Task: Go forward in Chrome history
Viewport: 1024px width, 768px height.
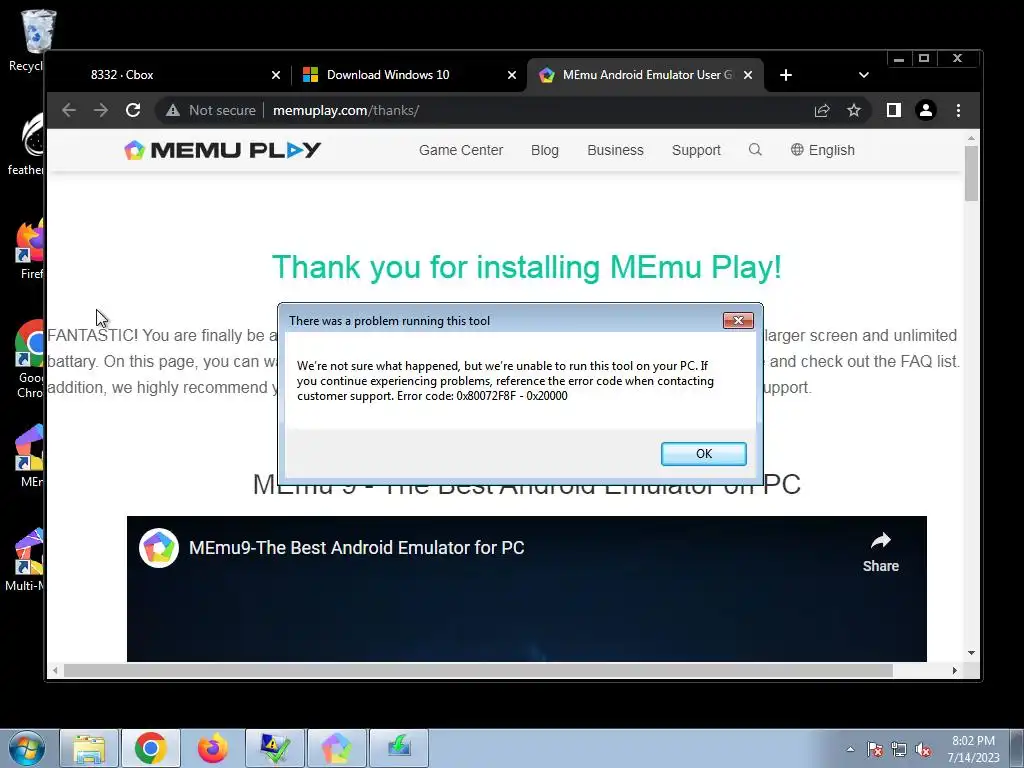Action: (101, 110)
